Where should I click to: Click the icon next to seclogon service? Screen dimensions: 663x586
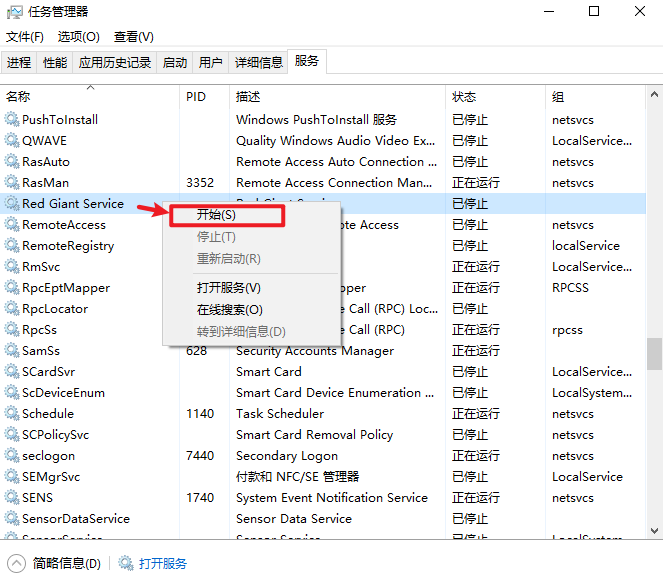[x=12, y=456]
